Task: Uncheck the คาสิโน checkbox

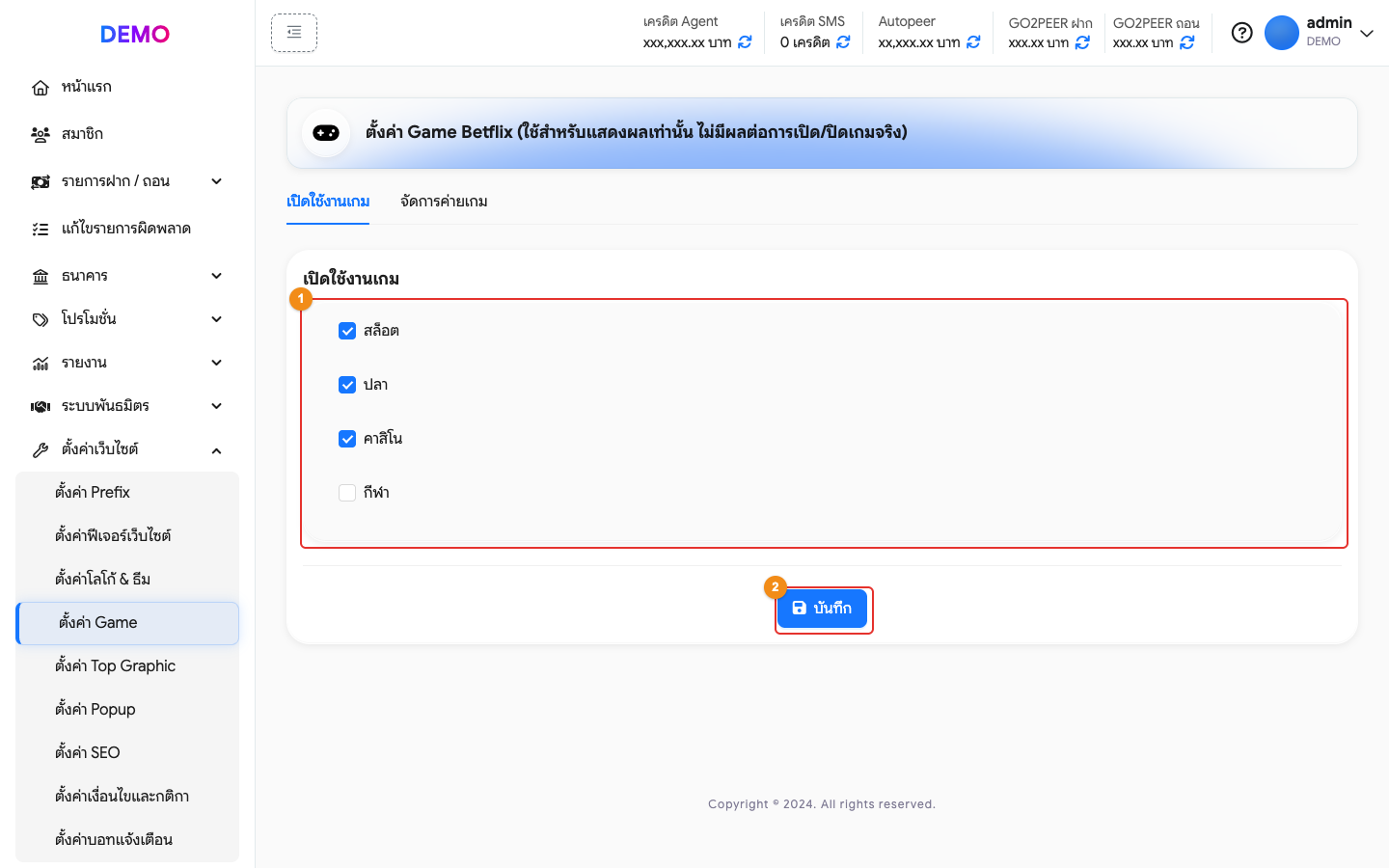Action: (347, 439)
